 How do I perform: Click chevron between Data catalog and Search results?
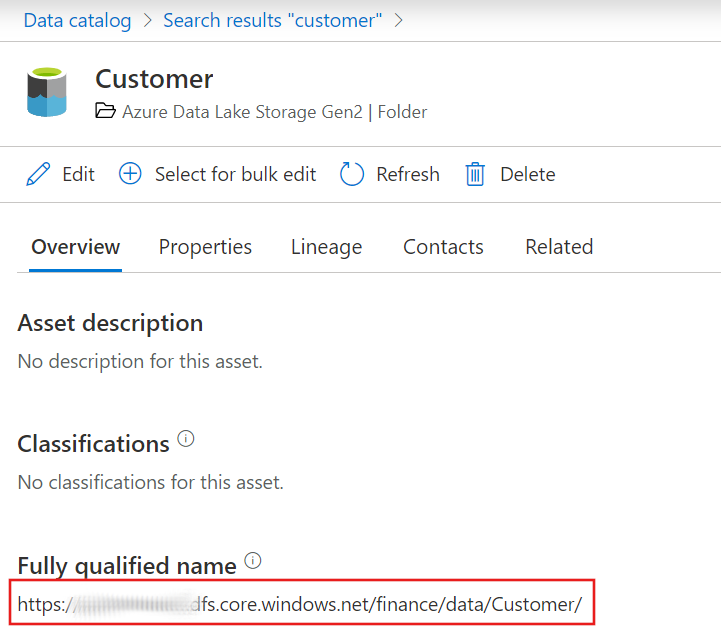click(147, 20)
